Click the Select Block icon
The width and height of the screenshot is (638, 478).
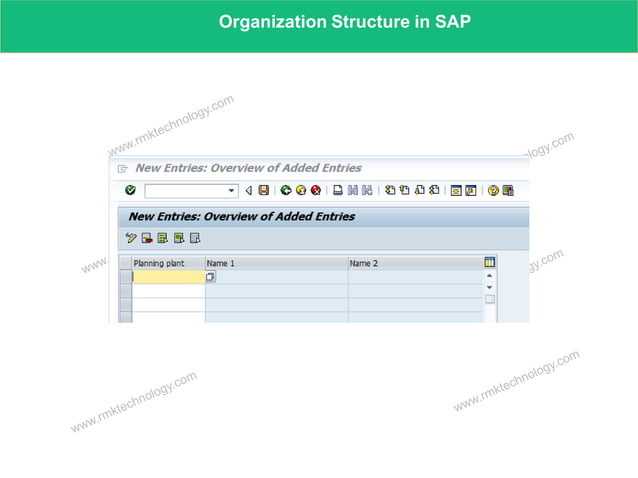click(x=179, y=238)
